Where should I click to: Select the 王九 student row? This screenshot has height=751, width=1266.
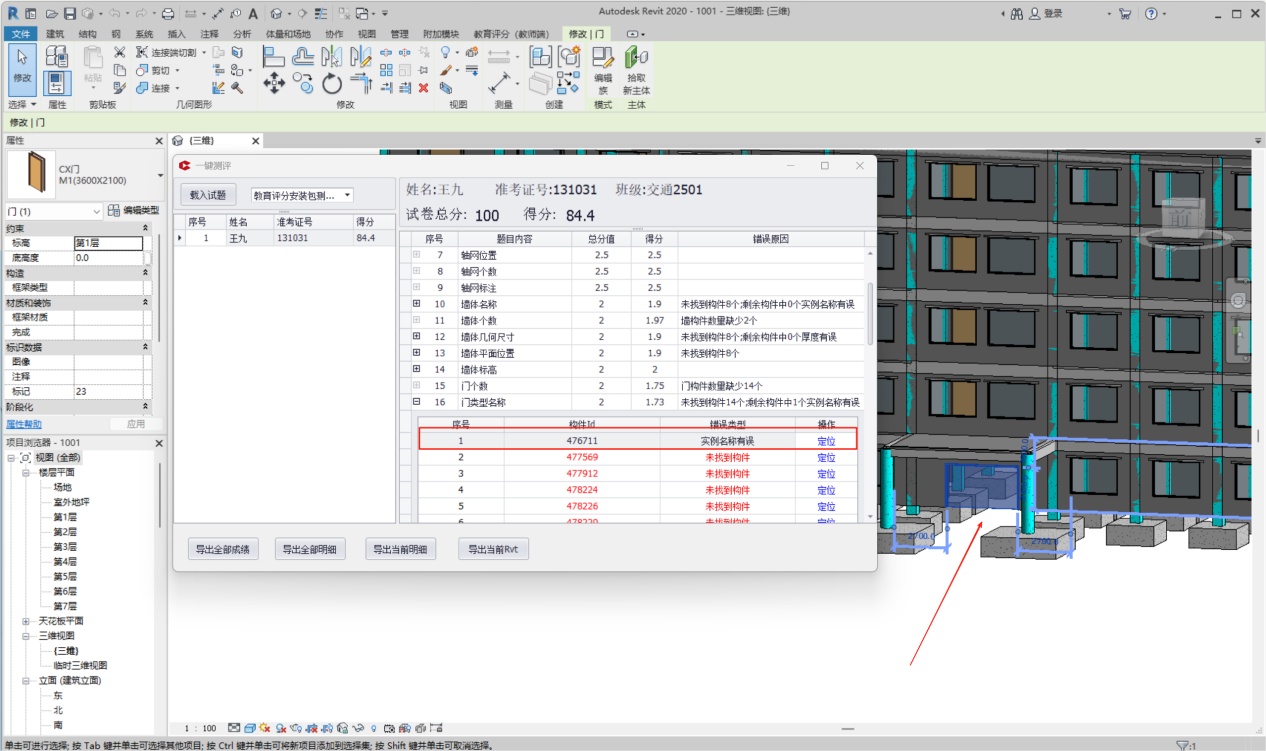point(286,238)
